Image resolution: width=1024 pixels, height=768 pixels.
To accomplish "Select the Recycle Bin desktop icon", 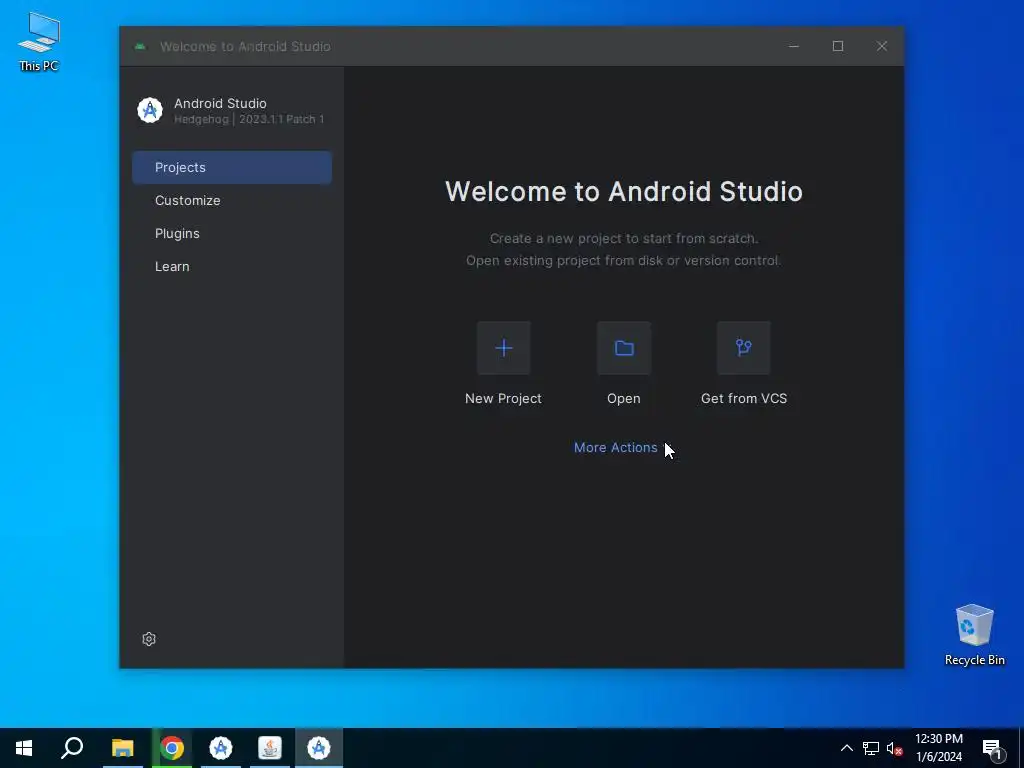I will tap(974, 635).
